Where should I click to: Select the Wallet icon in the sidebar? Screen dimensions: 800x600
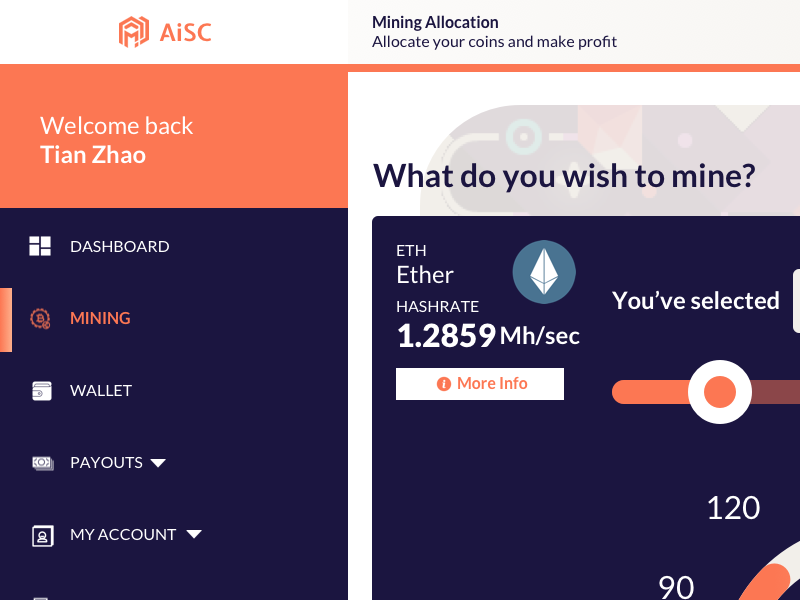point(40,390)
